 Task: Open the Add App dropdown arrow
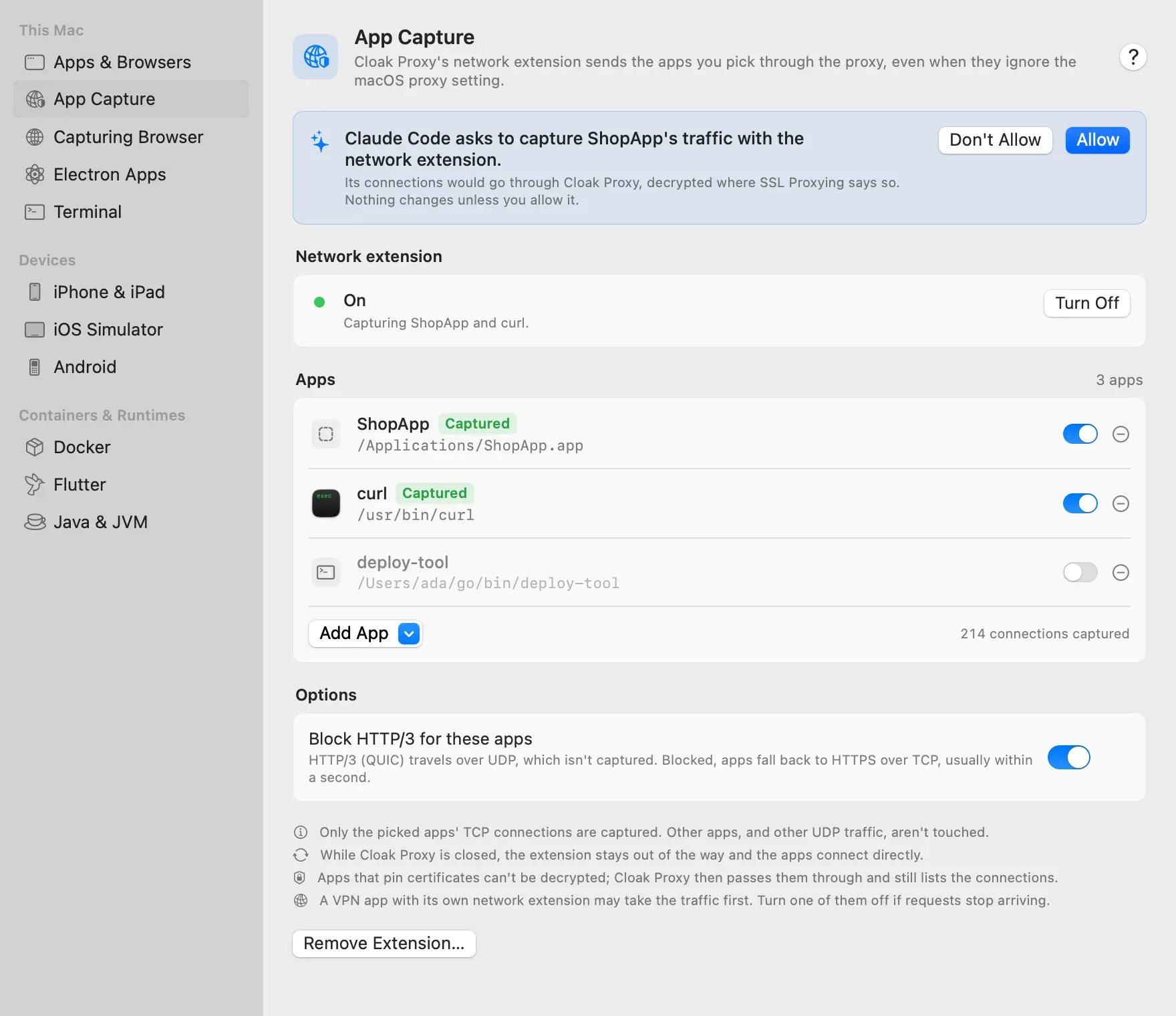409,634
